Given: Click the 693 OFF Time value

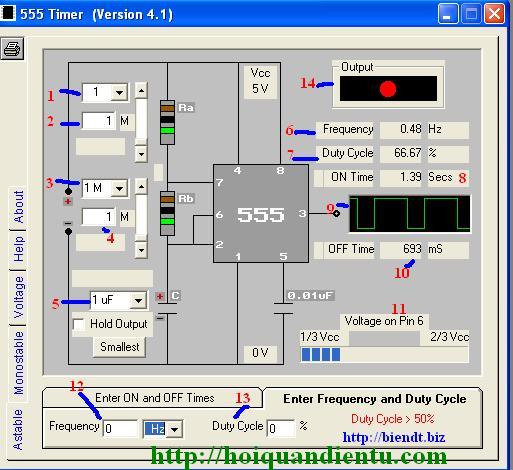Looking at the screenshot, I should click(402, 249).
